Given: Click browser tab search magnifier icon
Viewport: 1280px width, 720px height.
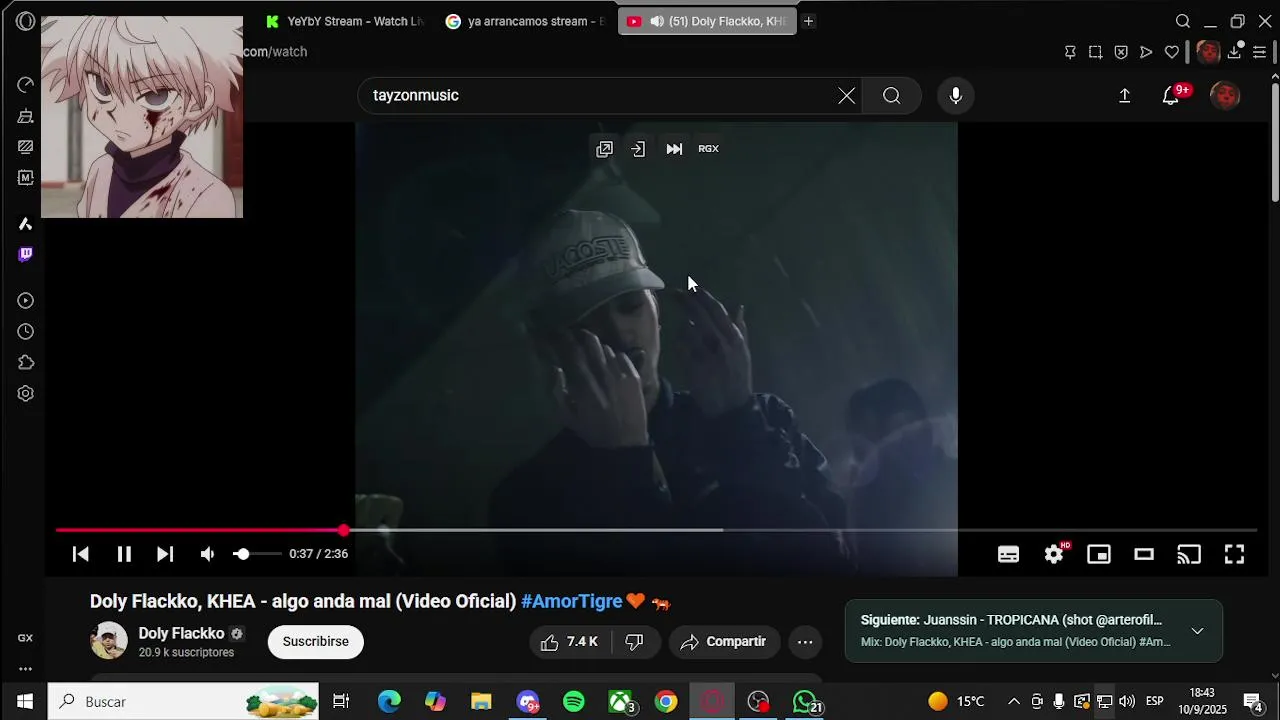Looking at the screenshot, I should point(1183,21).
